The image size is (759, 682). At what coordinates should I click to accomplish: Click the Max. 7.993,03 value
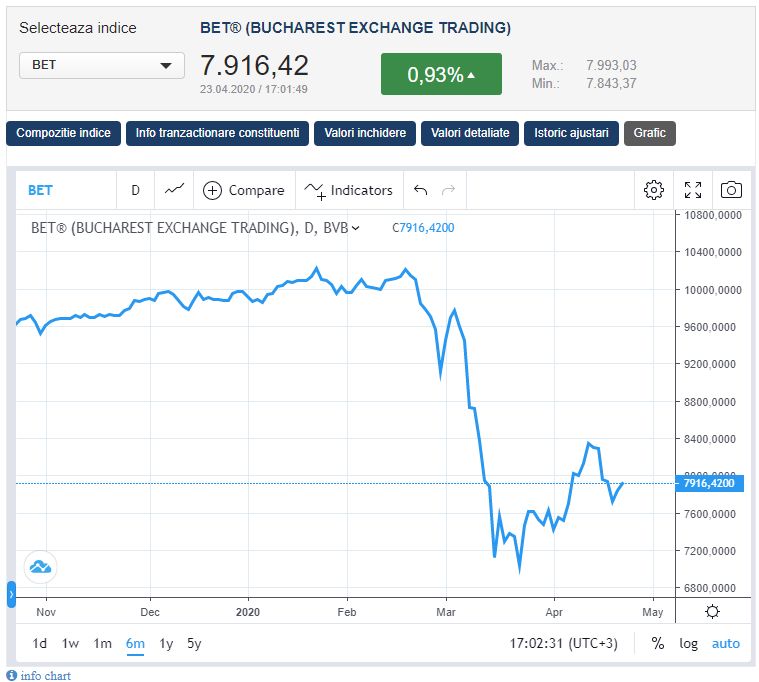tap(611, 65)
